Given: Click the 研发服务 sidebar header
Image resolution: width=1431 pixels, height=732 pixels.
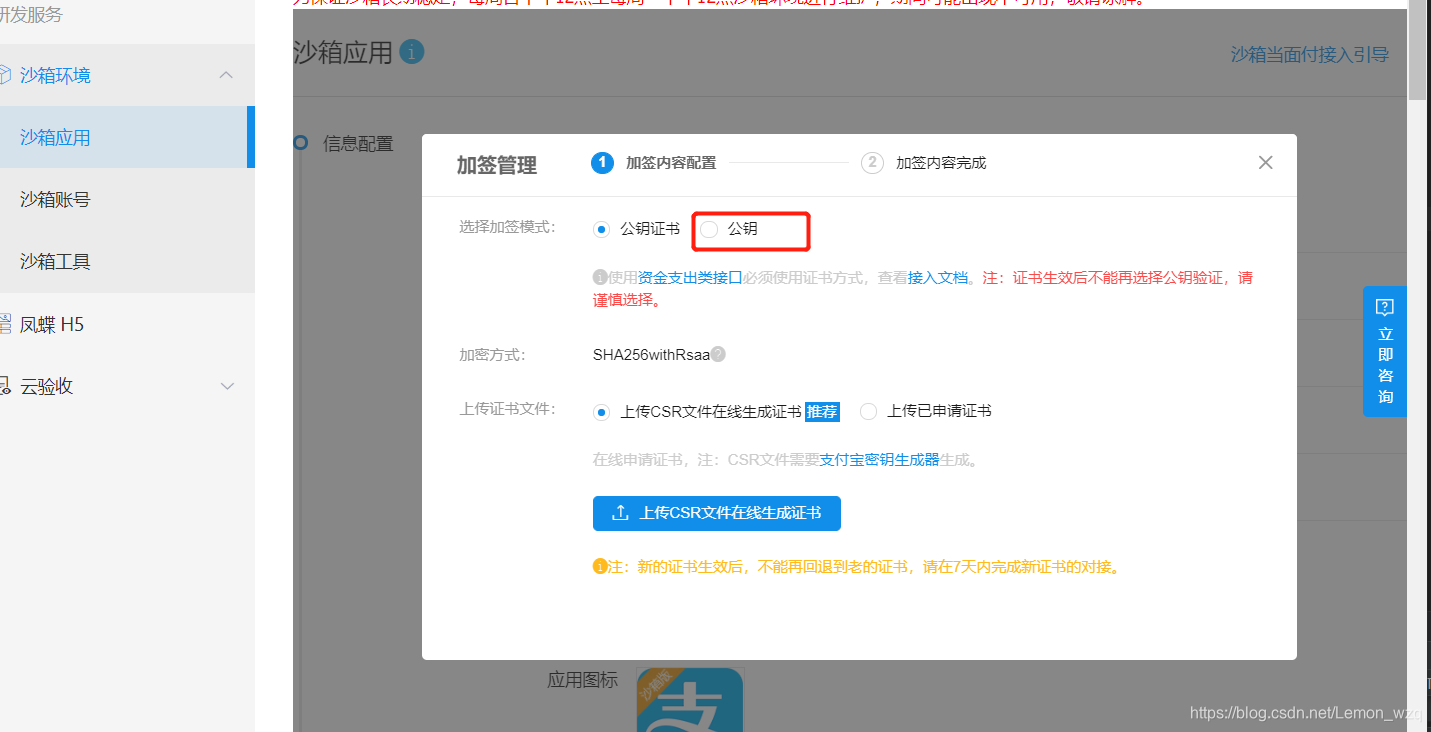Looking at the screenshot, I should pos(31,15).
